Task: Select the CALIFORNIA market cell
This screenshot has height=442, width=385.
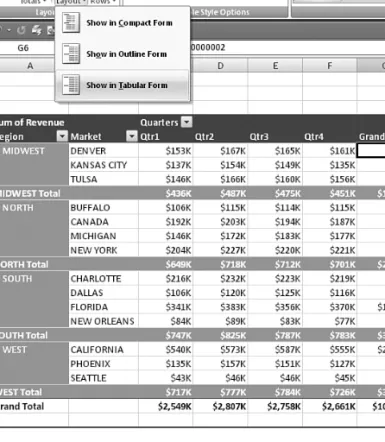Action: 103,350
